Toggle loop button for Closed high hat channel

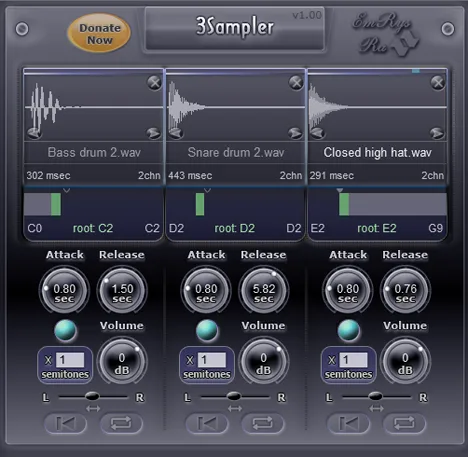tap(404, 423)
